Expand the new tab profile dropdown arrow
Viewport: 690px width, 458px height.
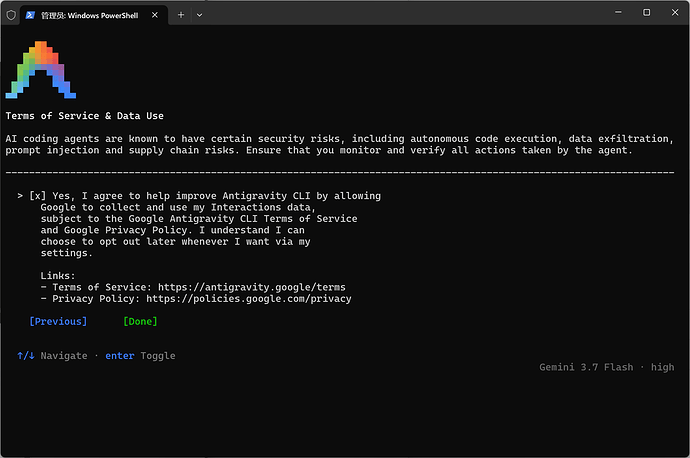(199, 15)
